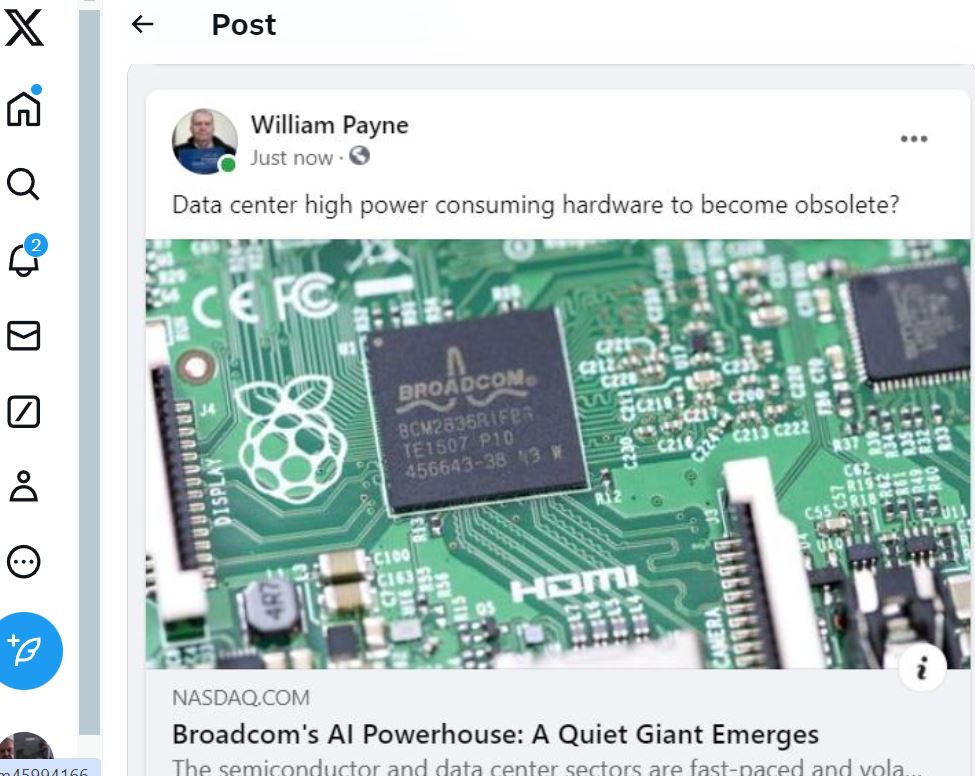This screenshot has height=776, width=975.
Task: Click the Just now timestamp
Action: (292, 158)
